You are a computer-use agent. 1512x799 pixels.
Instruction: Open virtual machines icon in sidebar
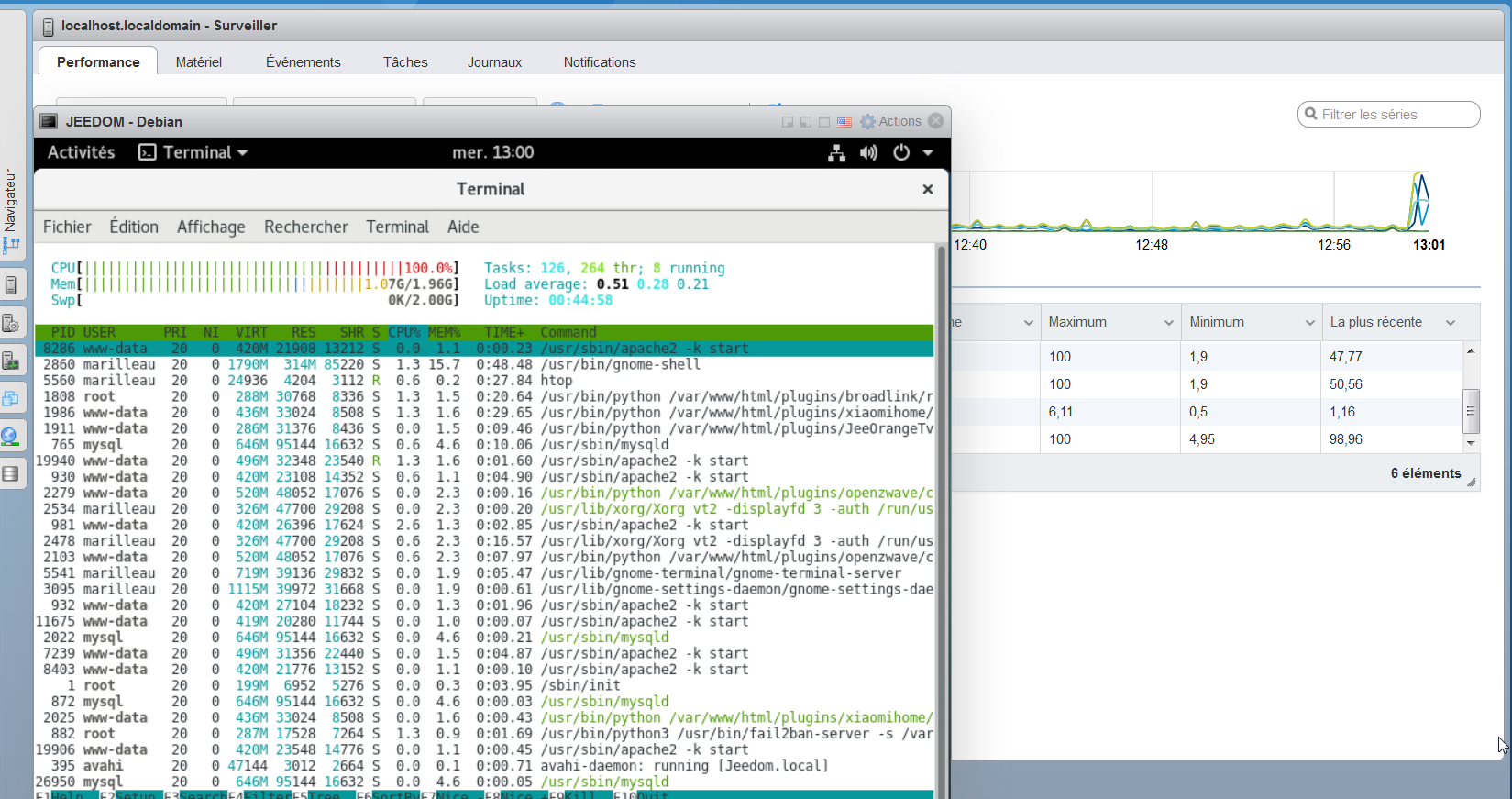click(x=11, y=398)
